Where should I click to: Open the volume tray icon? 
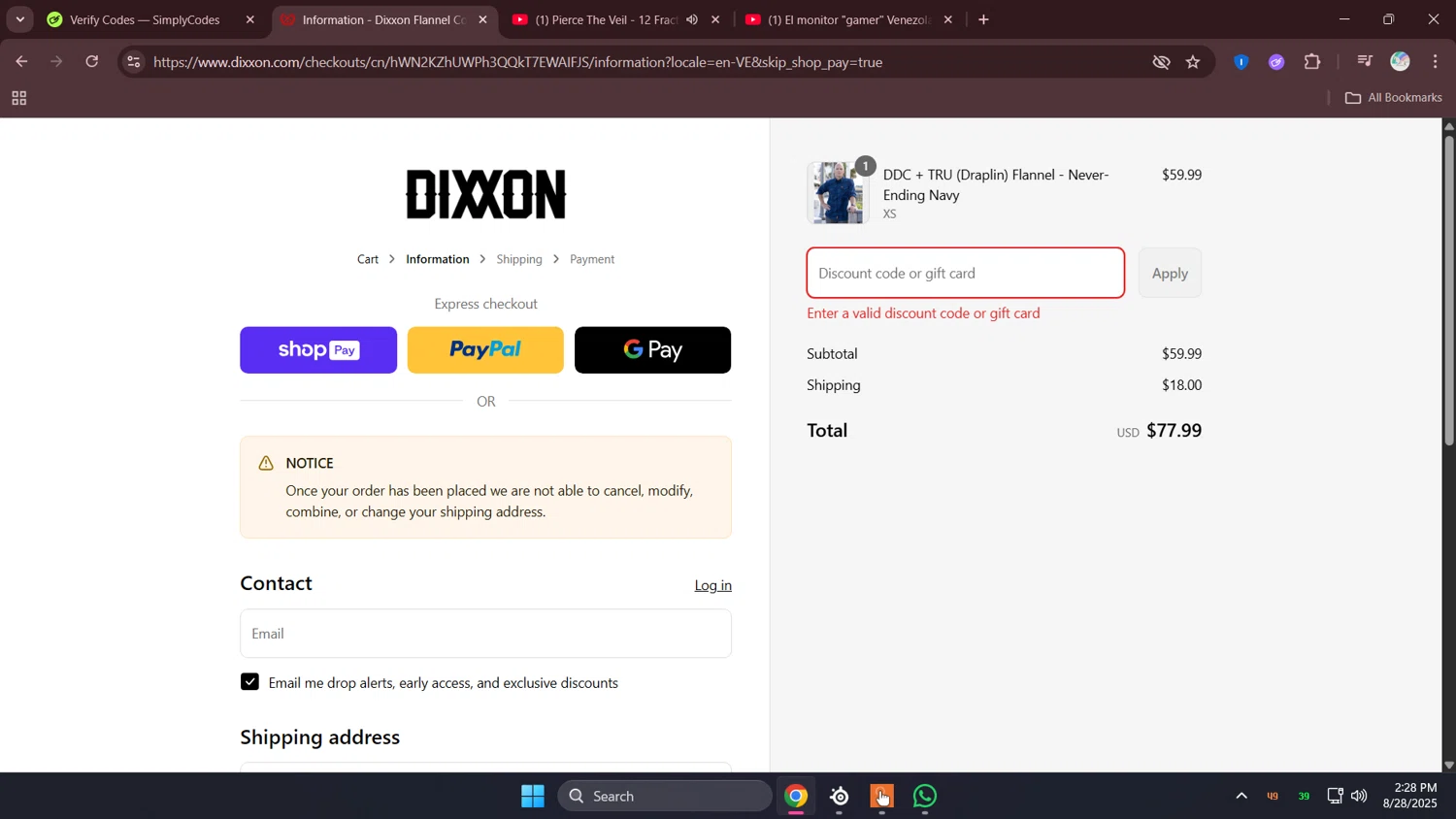click(1359, 797)
